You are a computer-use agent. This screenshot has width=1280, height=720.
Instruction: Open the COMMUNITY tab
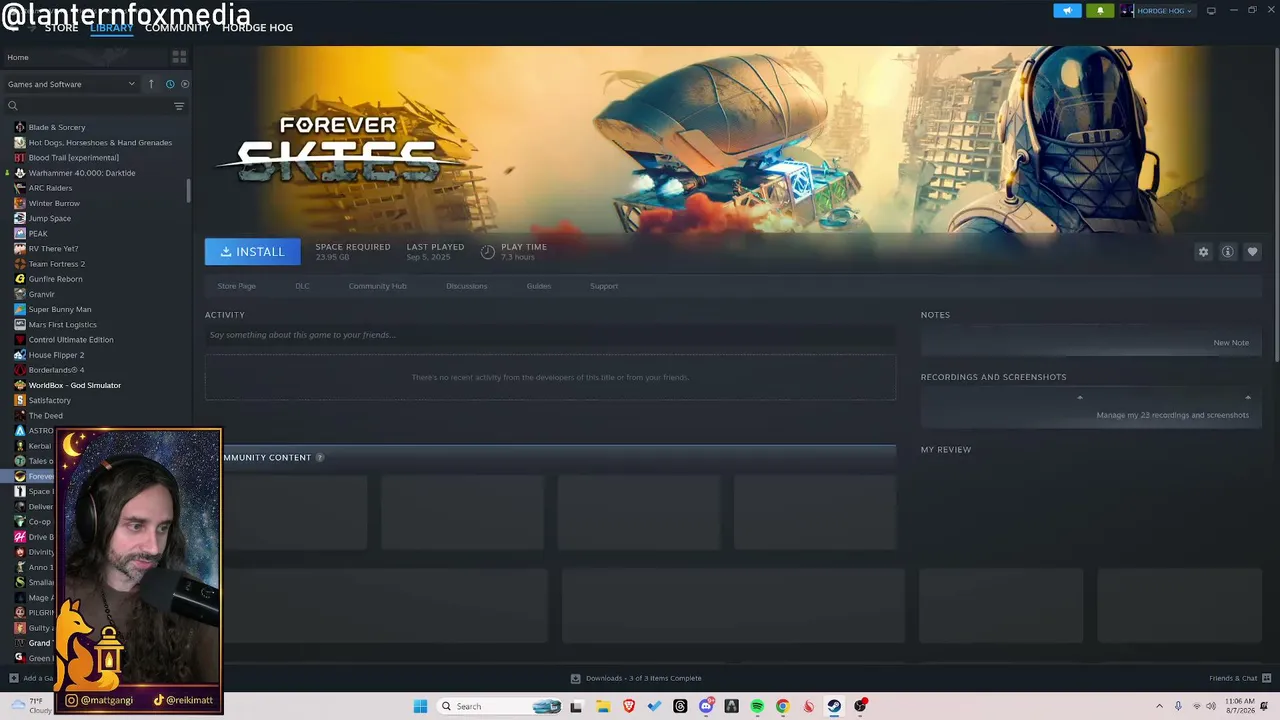[177, 28]
